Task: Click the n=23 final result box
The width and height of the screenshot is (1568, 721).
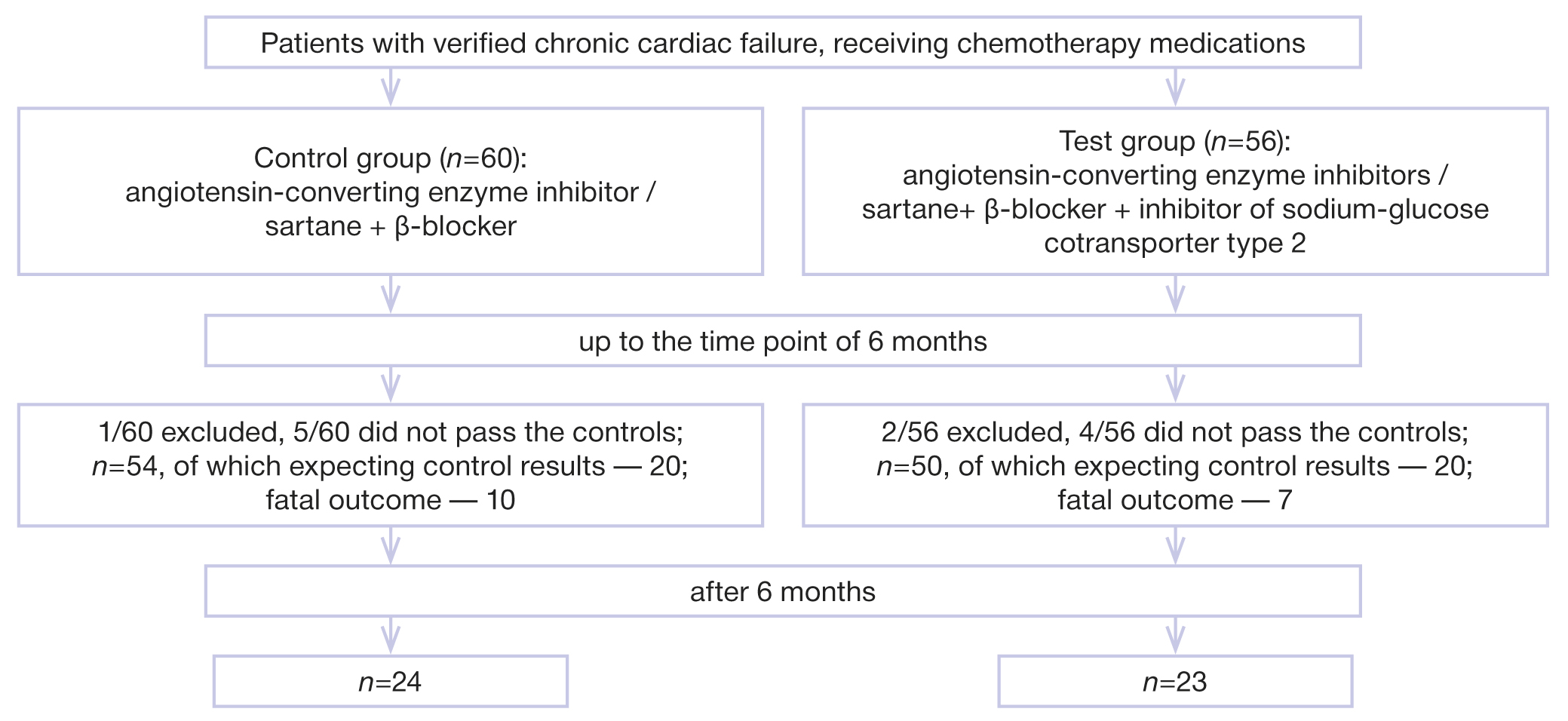Action: (x=1175, y=682)
